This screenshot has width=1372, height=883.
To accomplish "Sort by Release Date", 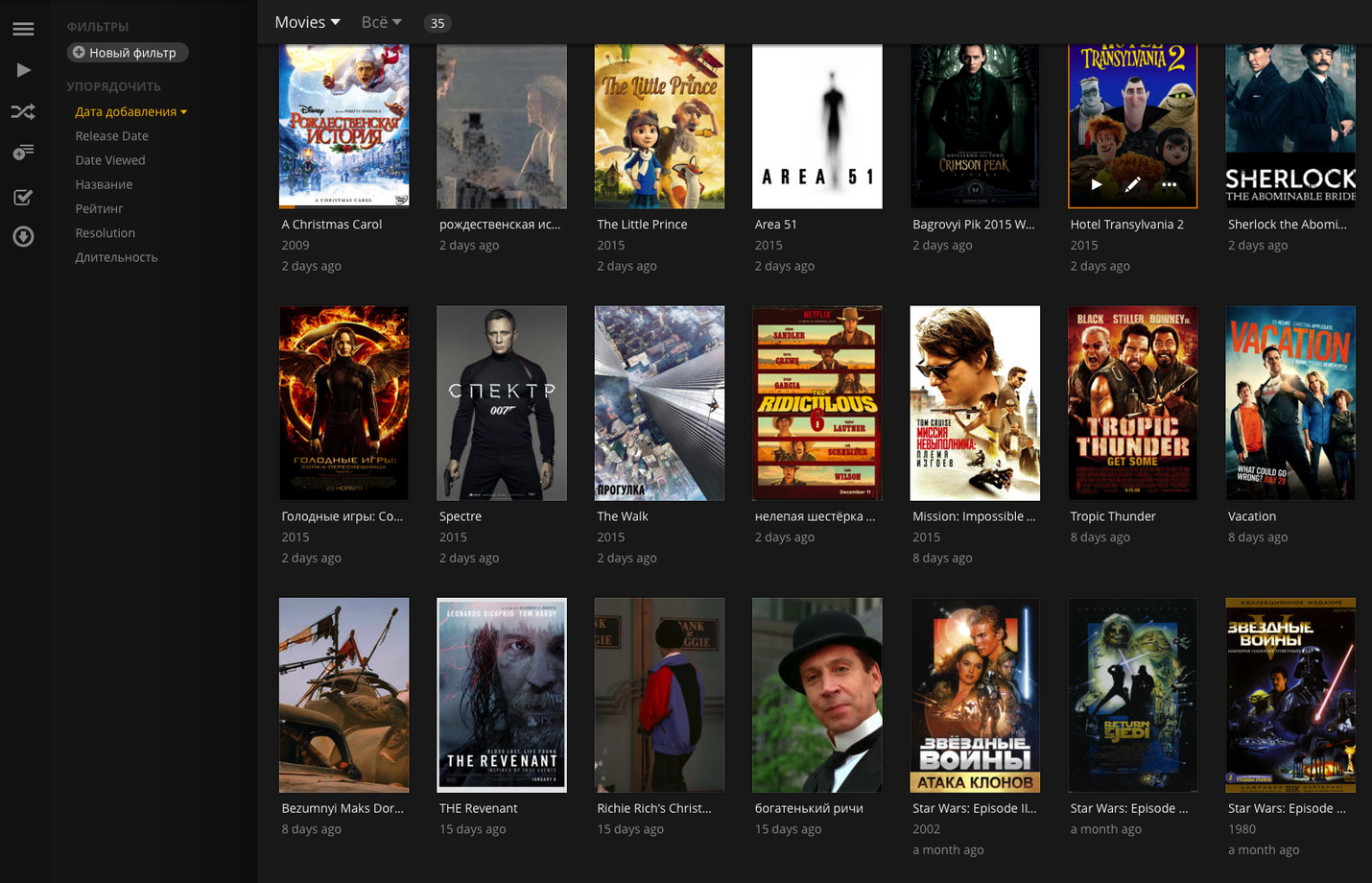I will (111, 135).
